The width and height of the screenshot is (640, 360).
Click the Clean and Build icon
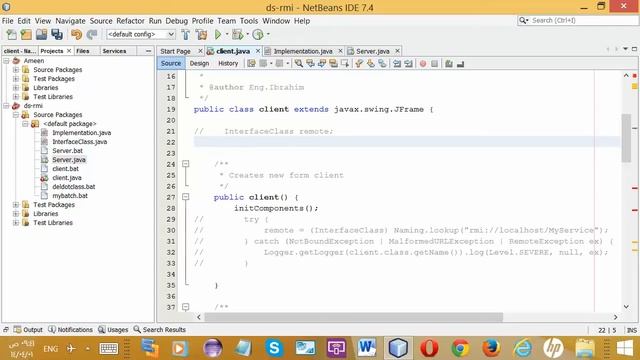201,35
